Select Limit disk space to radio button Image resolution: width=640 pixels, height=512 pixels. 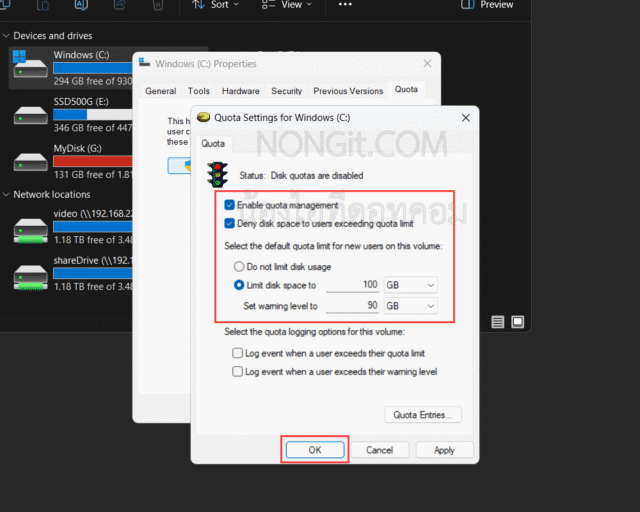pyautogui.click(x=239, y=285)
